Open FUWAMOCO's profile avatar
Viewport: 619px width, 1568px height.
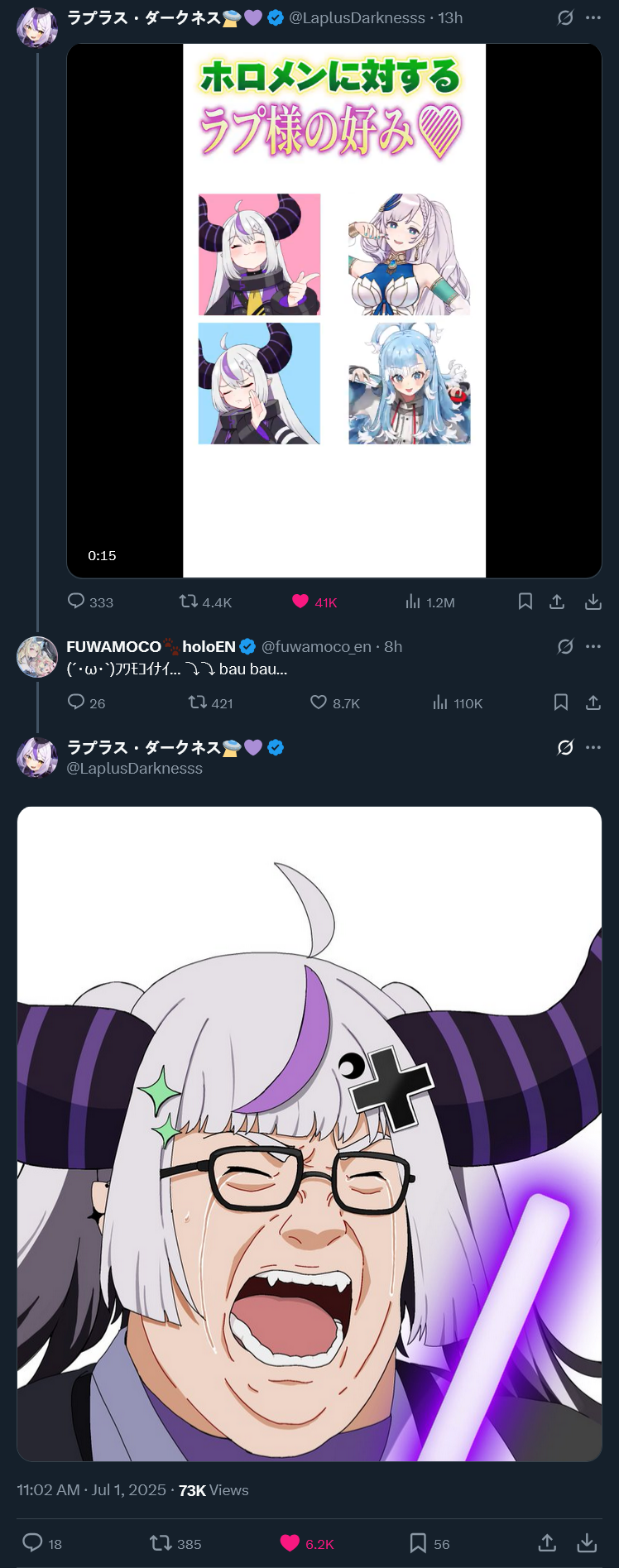(x=37, y=657)
